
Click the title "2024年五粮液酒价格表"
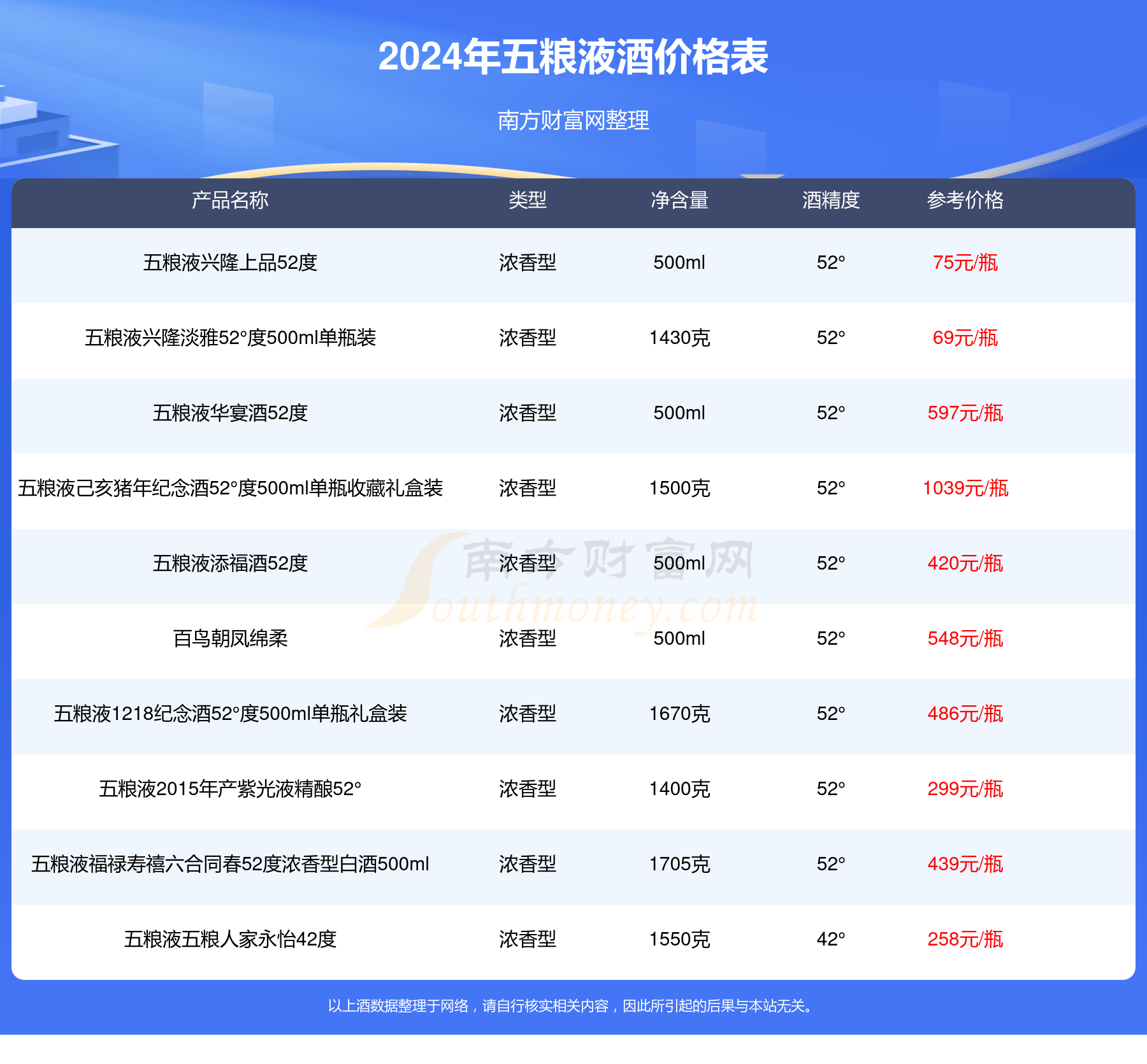point(573,57)
